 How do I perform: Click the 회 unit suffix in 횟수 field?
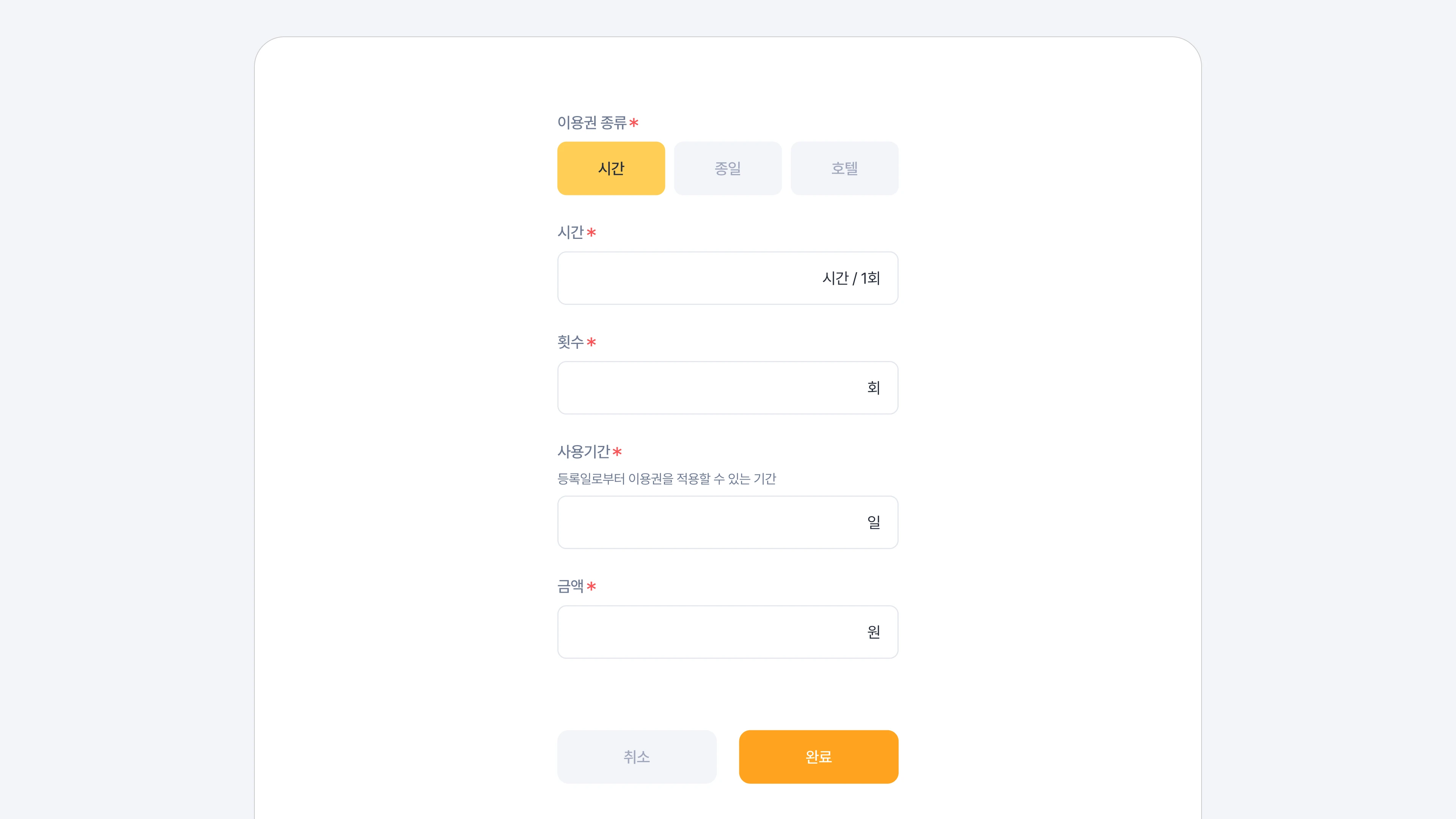pos(874,388)
